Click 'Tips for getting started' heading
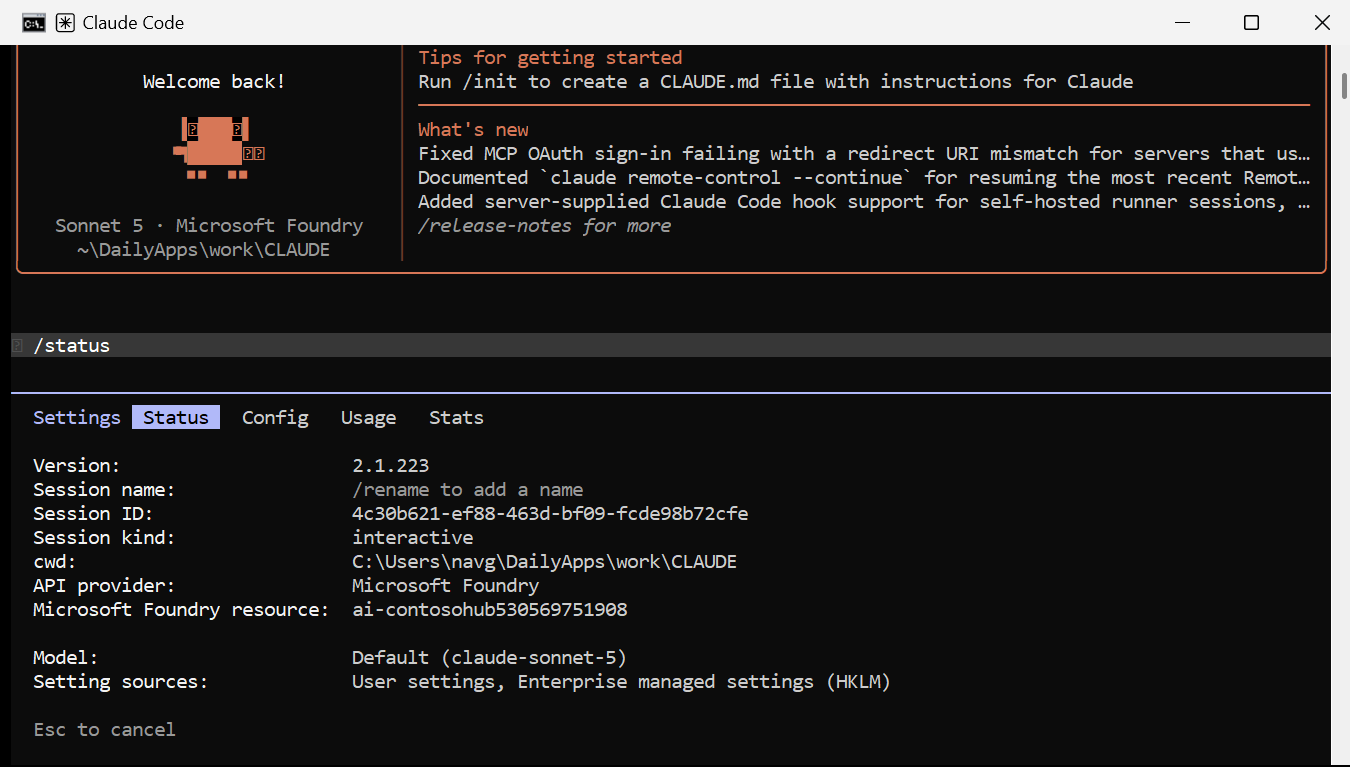The image size is (1350, 767). click(550, 58)
